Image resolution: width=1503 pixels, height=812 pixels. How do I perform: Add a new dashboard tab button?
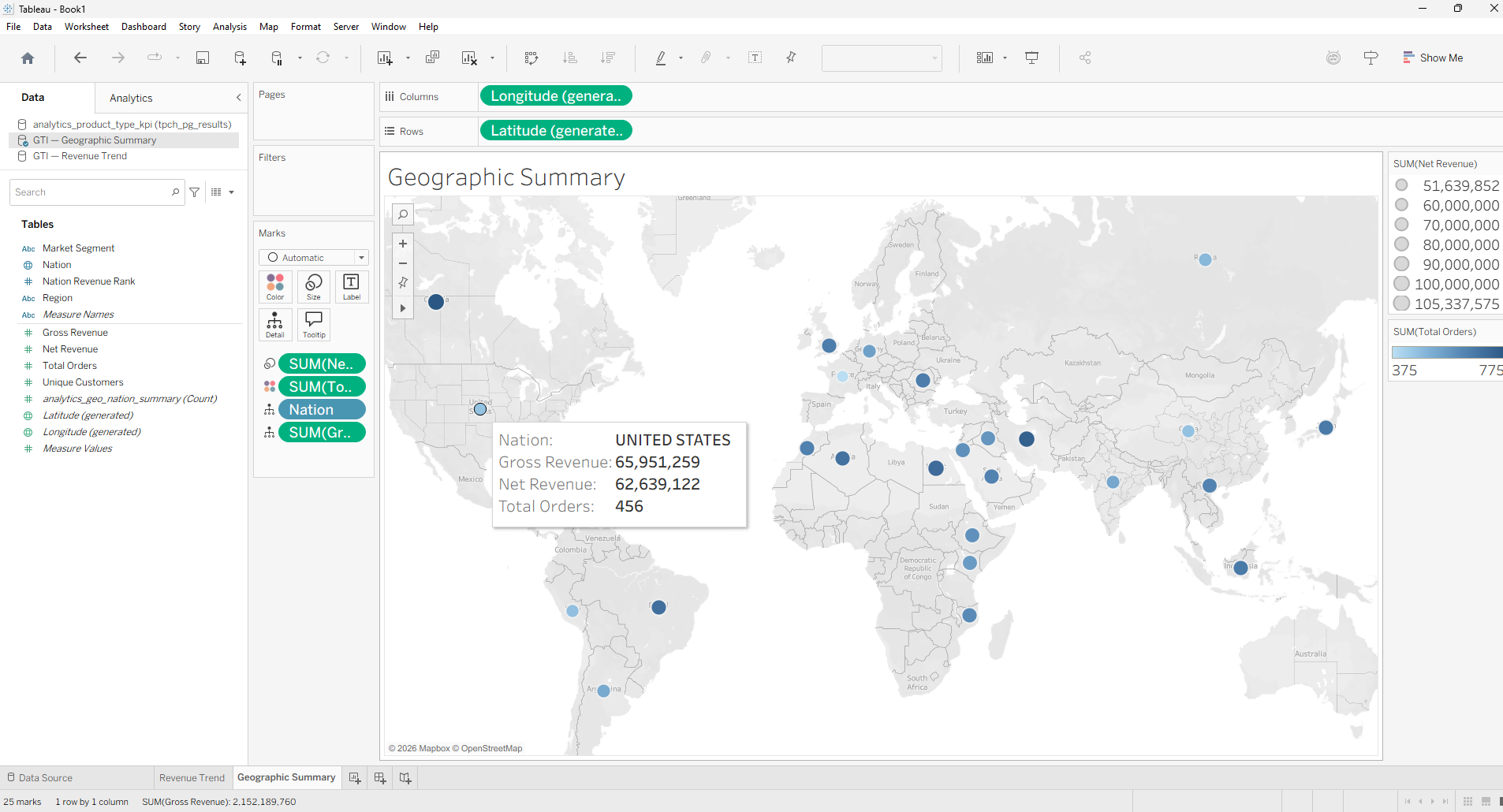click(x=380, y=778)
